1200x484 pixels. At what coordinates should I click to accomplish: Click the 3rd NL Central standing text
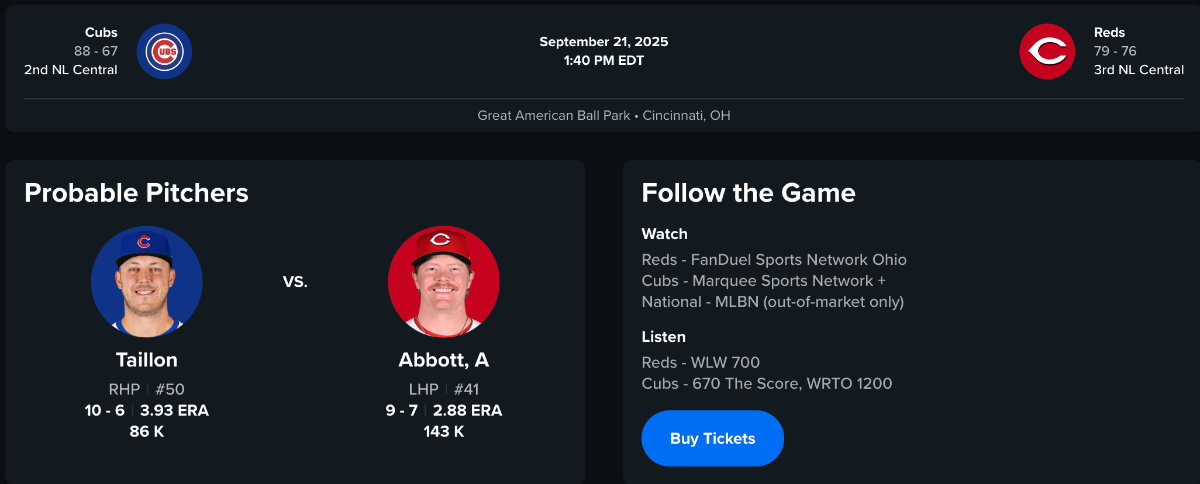pyautogui.click(x=1139, y=70)
